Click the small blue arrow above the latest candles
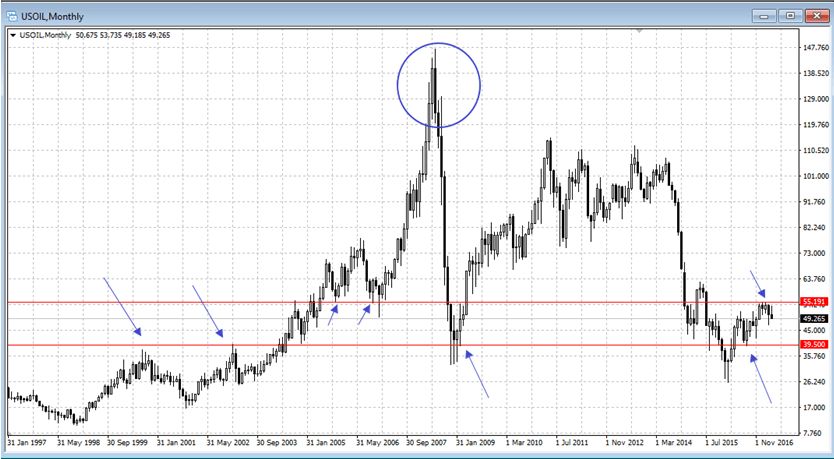The height and width of the screenshot is (459, 834). click(758, 283)
